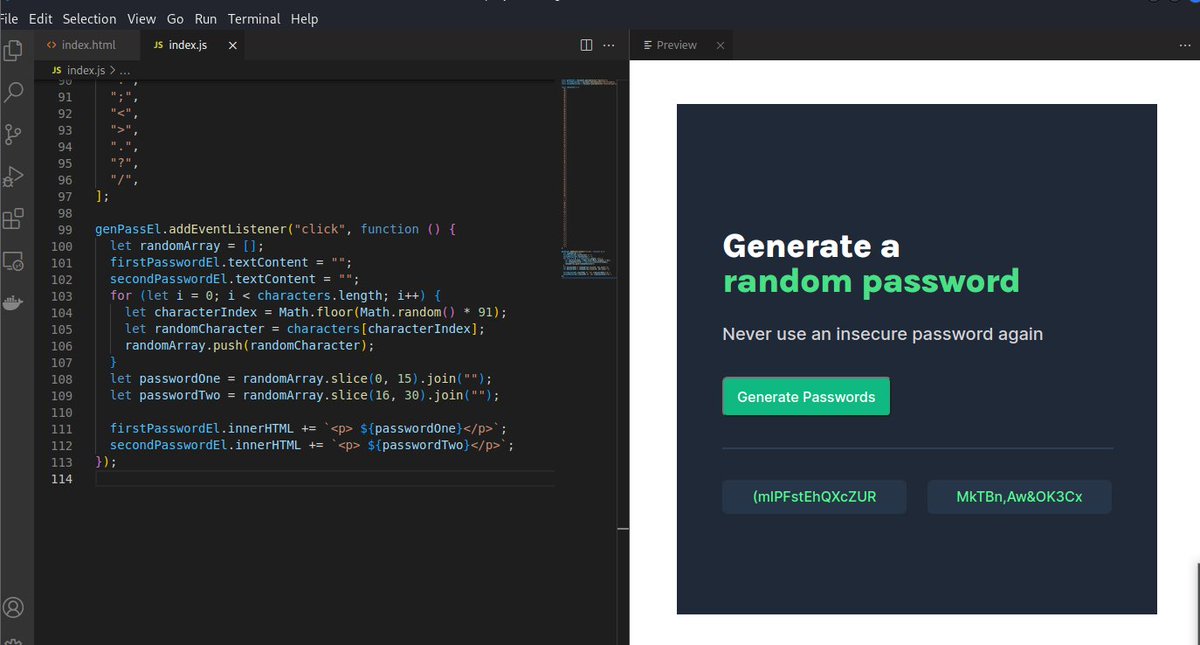Screen dimensions: 1200x645
Task: Click the (mIPFstEhQXcZUR password box
Action: coord(814,497)
